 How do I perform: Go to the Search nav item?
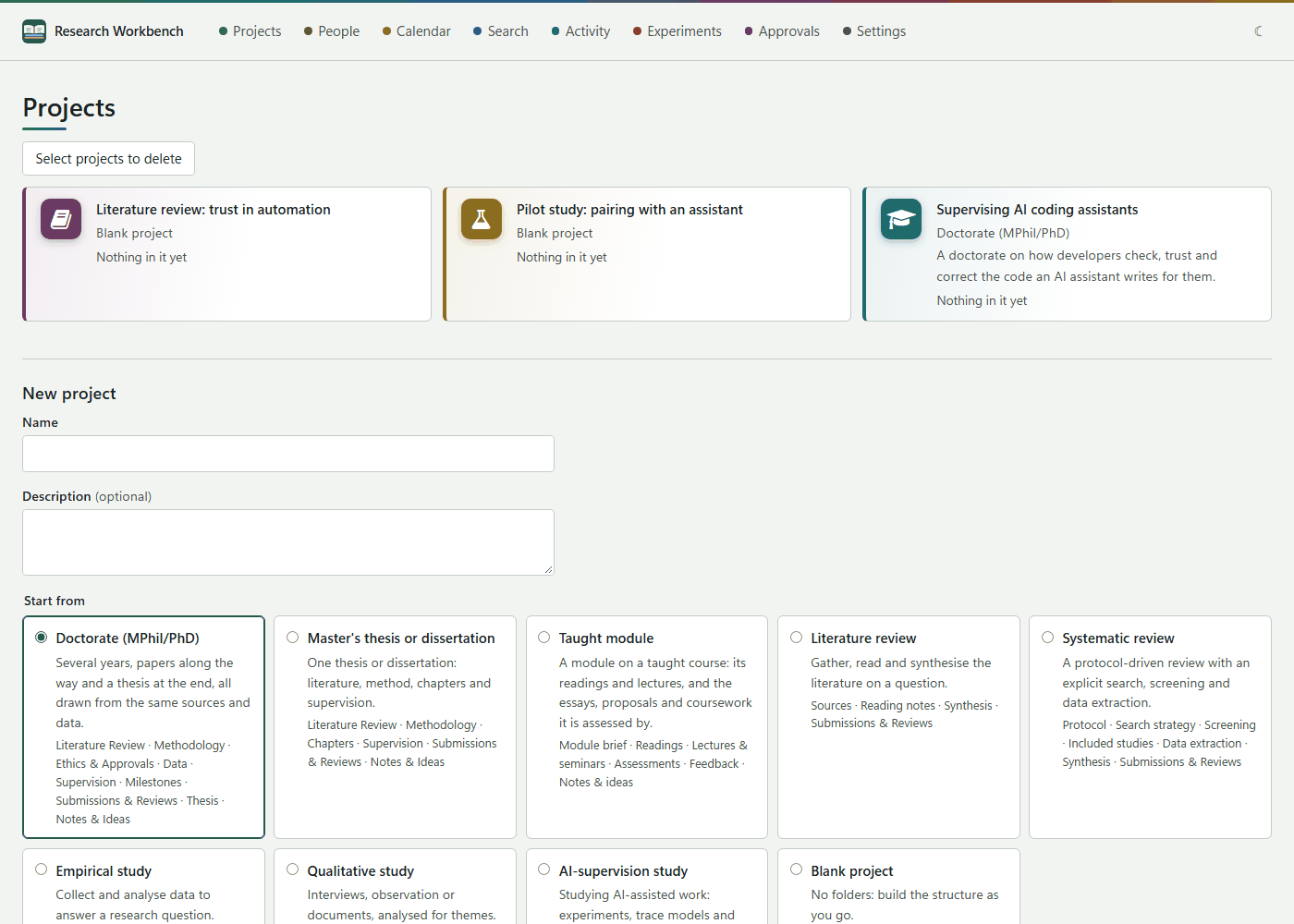tap(501, 31)
